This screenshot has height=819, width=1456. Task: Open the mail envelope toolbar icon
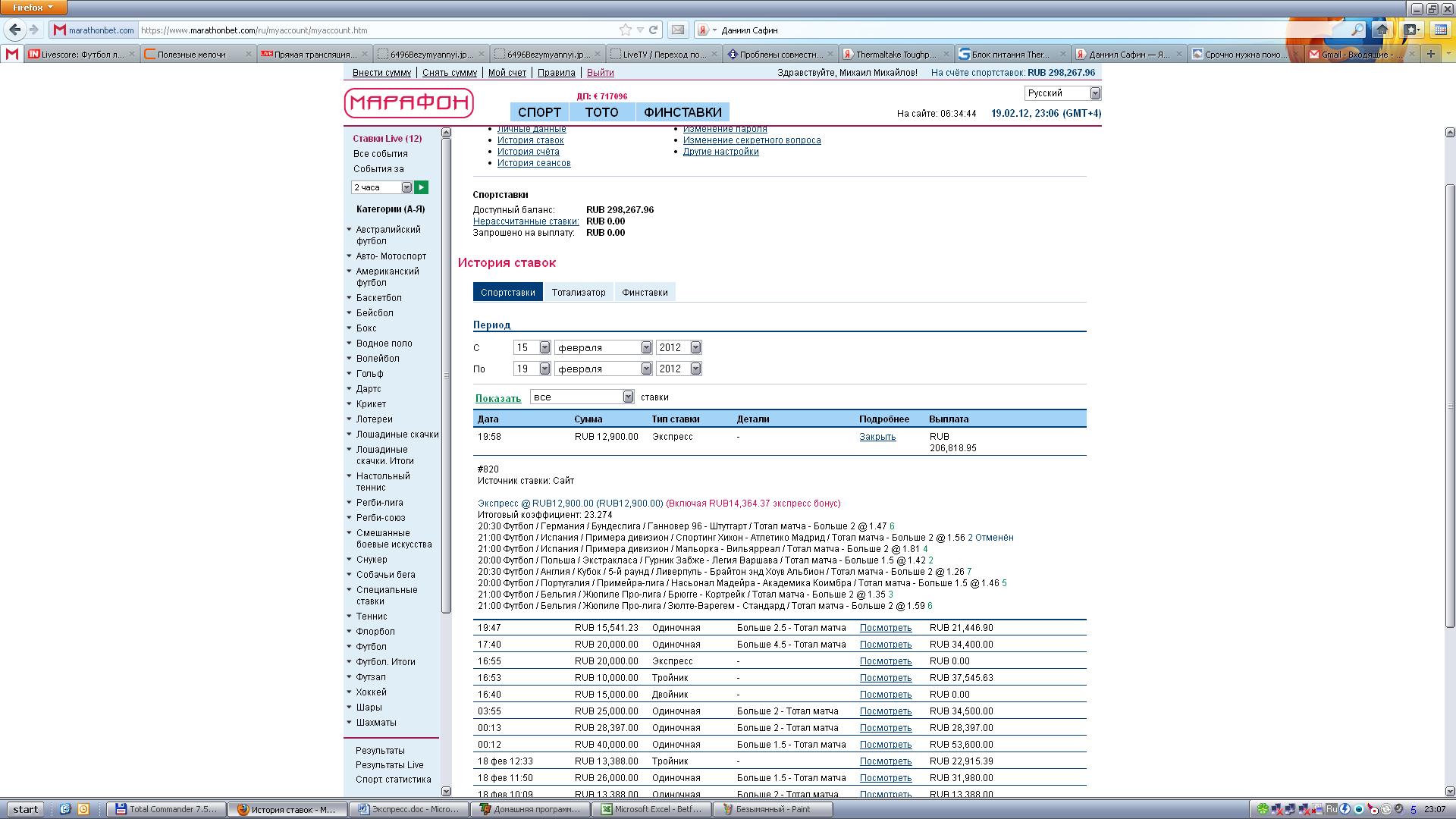678,30
